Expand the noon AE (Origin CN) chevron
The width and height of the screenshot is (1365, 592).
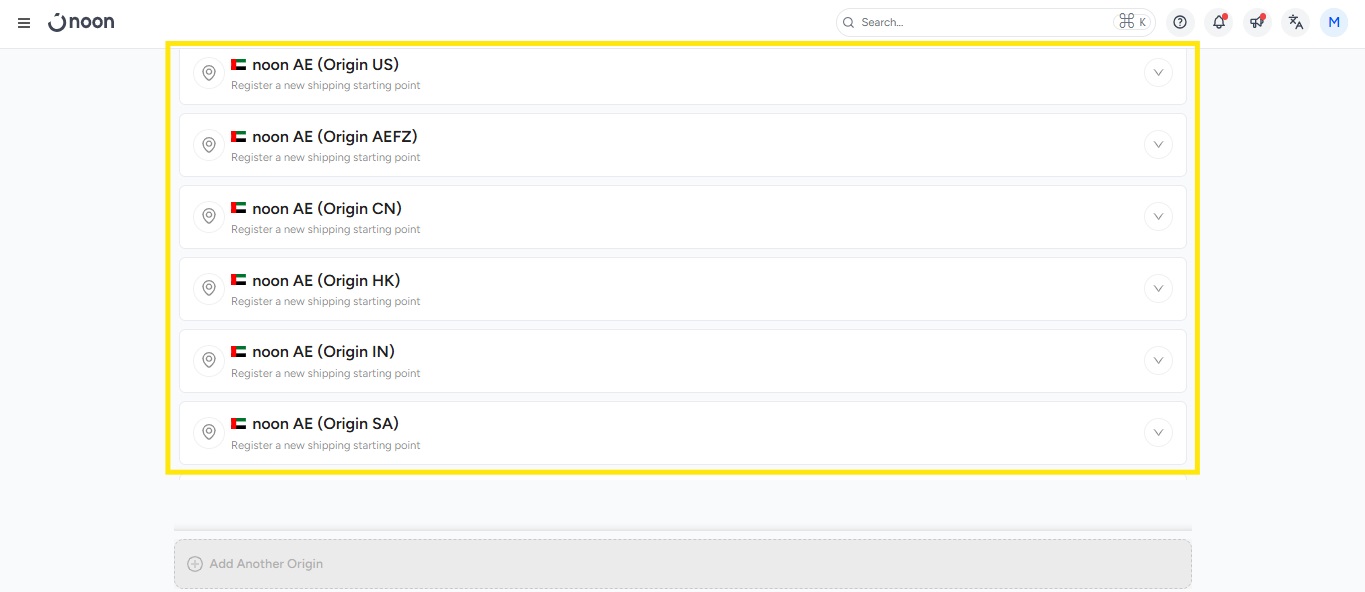(x=1158, y=217)
